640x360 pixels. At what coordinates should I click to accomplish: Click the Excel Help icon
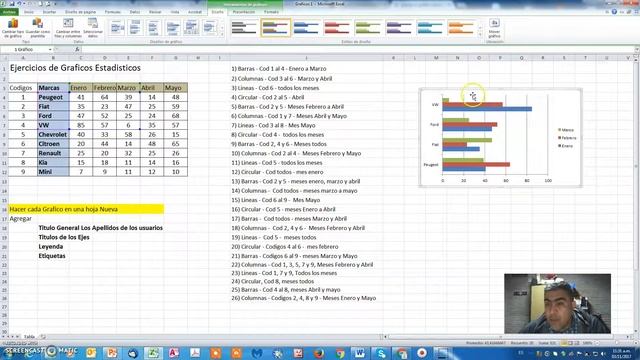coord(614,12)
